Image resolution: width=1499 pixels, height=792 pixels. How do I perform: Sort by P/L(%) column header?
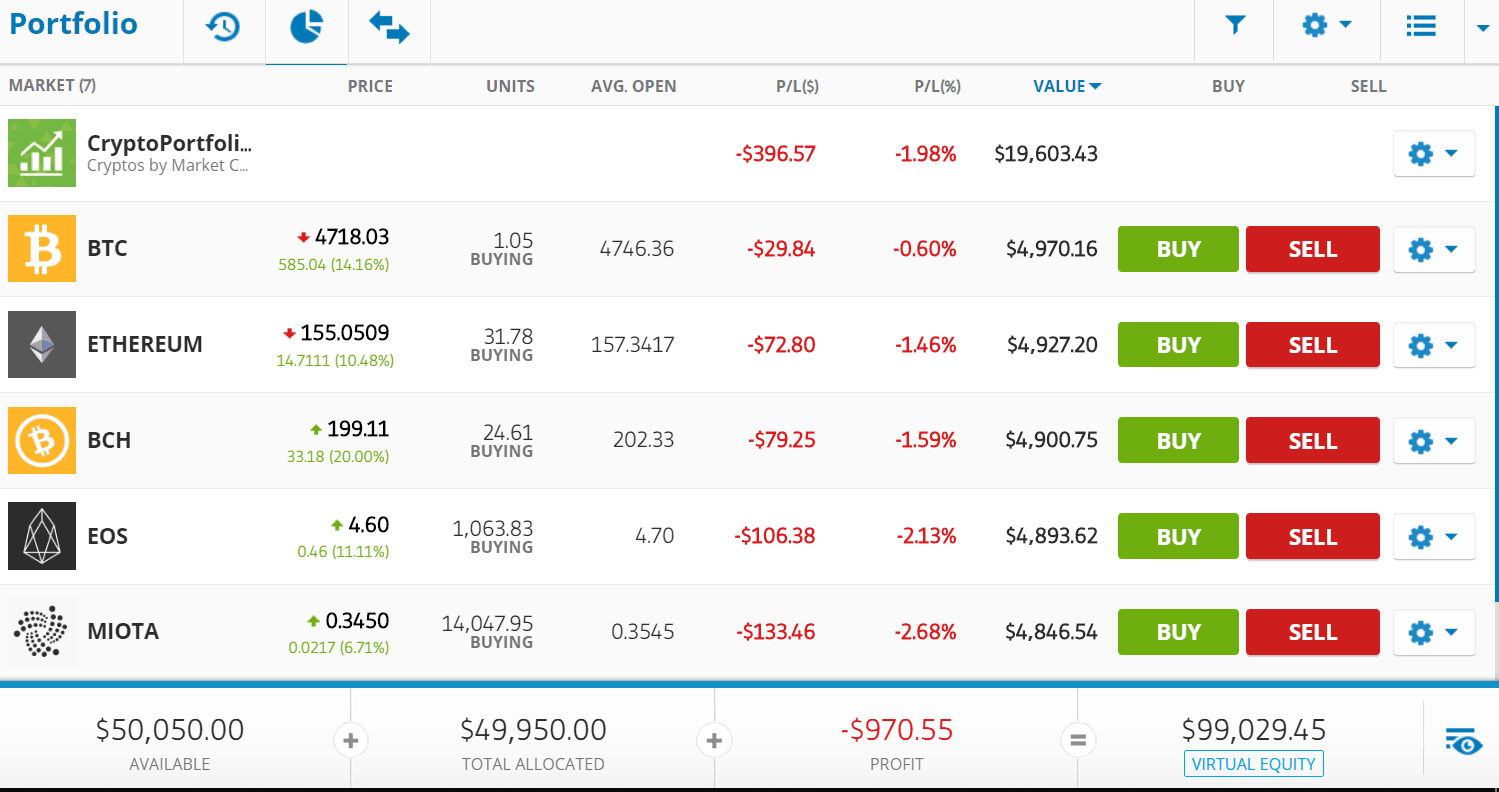(x=937, y=86)
